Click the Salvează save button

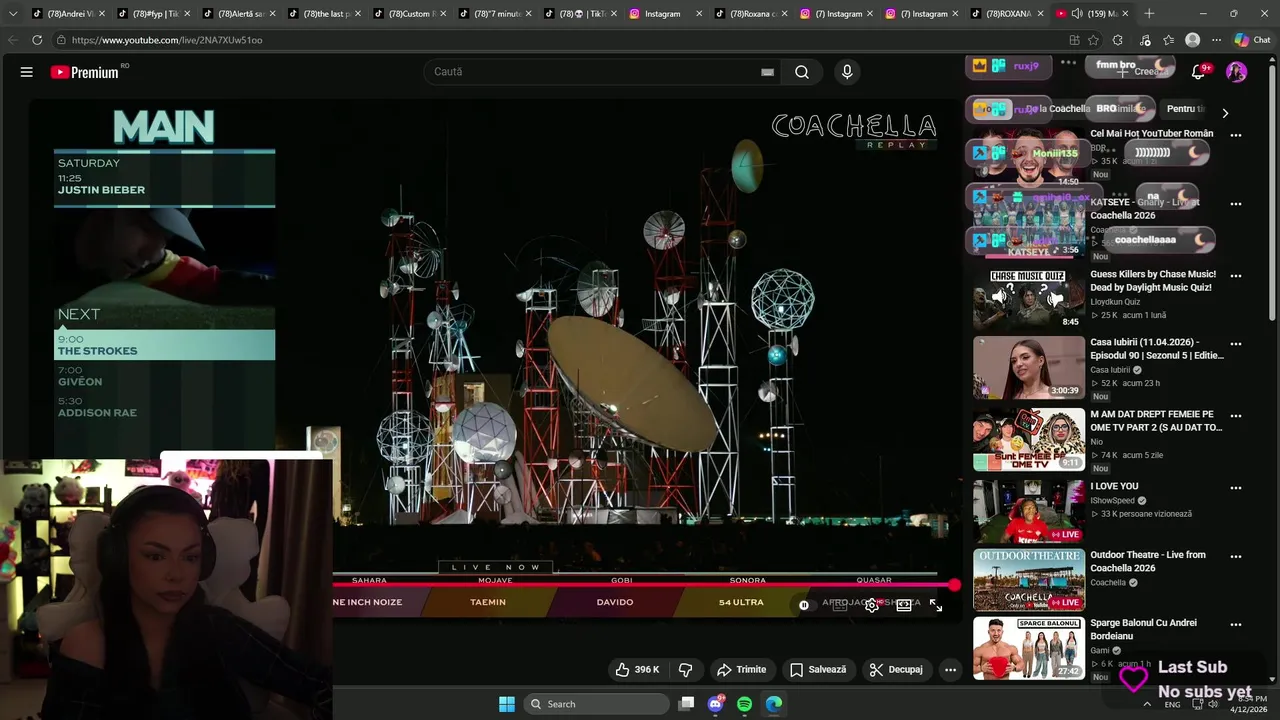[817, 670]
